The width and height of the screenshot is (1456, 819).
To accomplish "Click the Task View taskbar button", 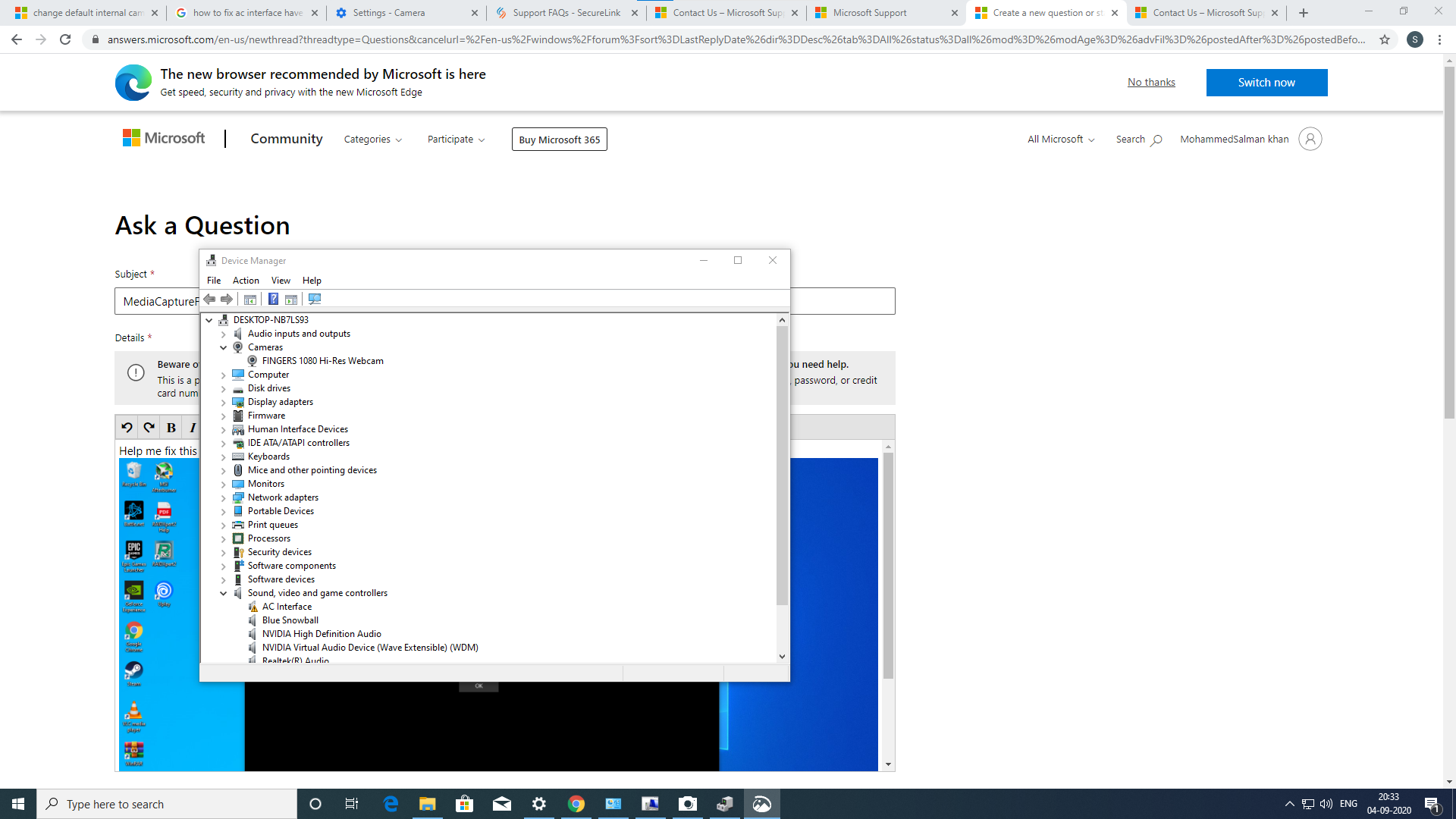I will 352,804.
